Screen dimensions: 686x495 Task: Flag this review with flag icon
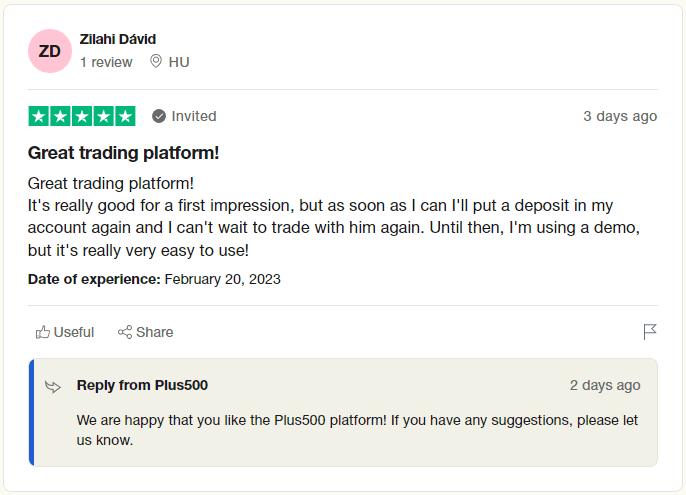650,332
